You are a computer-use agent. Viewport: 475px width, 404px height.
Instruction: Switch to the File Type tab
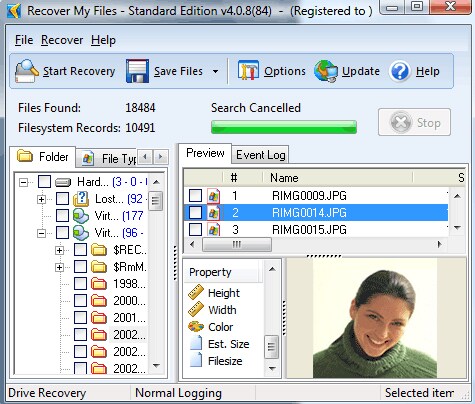point(107,158)
